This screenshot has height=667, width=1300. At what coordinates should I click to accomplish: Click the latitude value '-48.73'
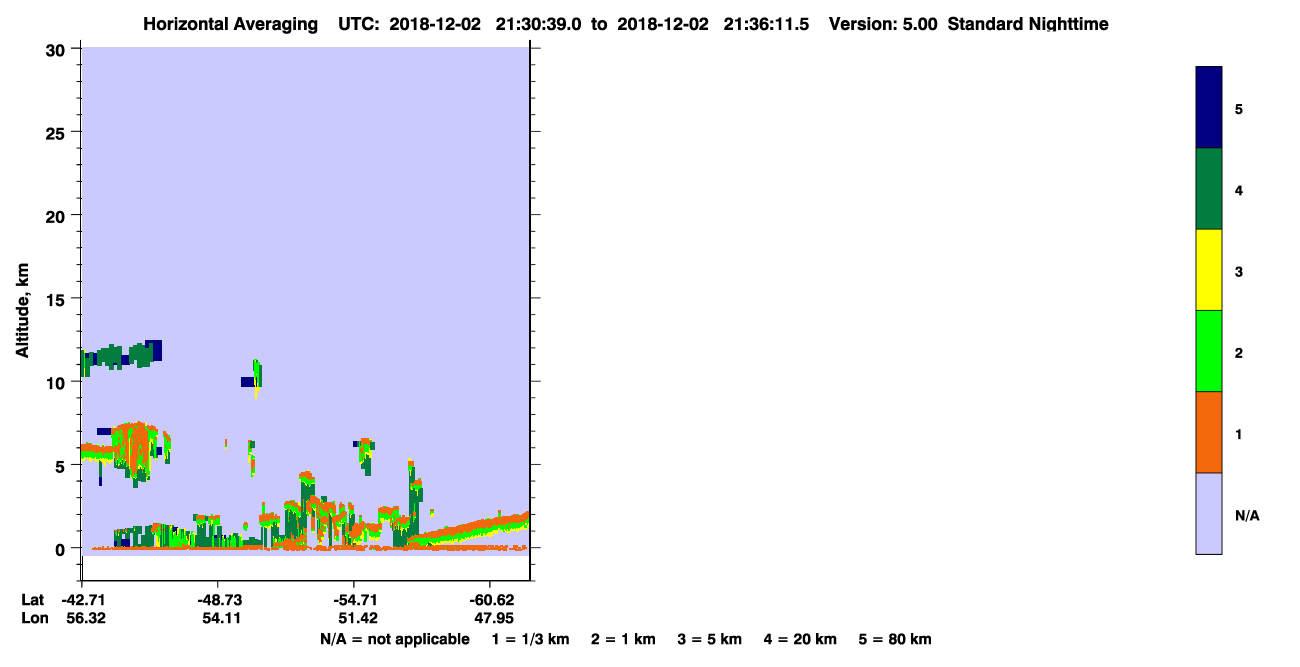(218, 600)
